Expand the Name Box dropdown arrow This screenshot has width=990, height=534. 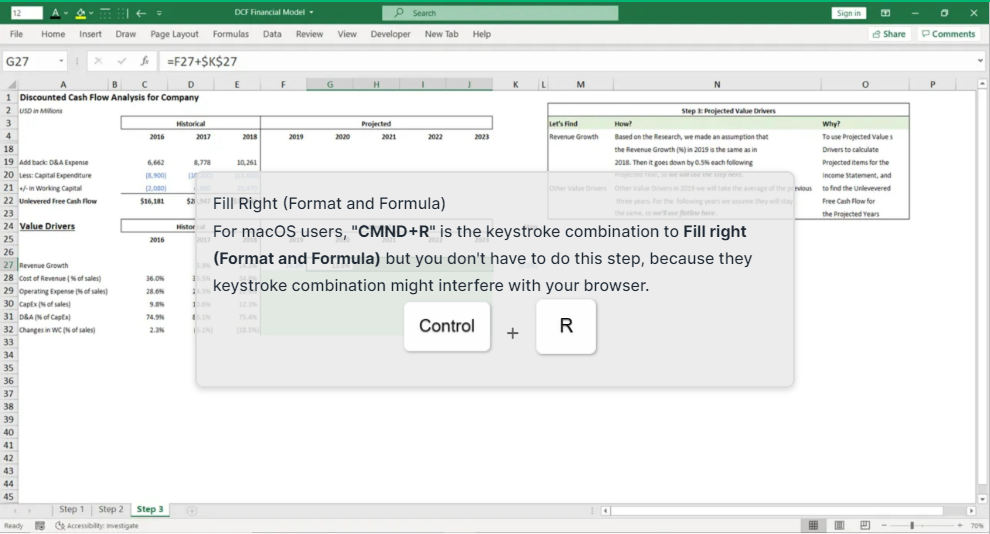tap(61, 61)
